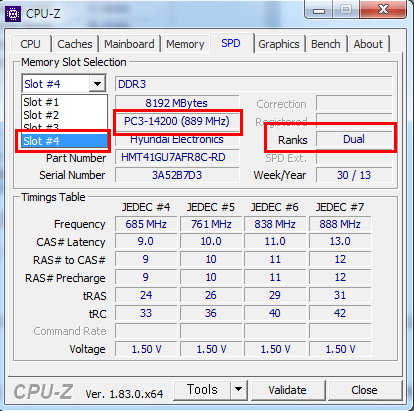Click the Ranks value Dual
414x411 pixels.
[x=354, y=139]
